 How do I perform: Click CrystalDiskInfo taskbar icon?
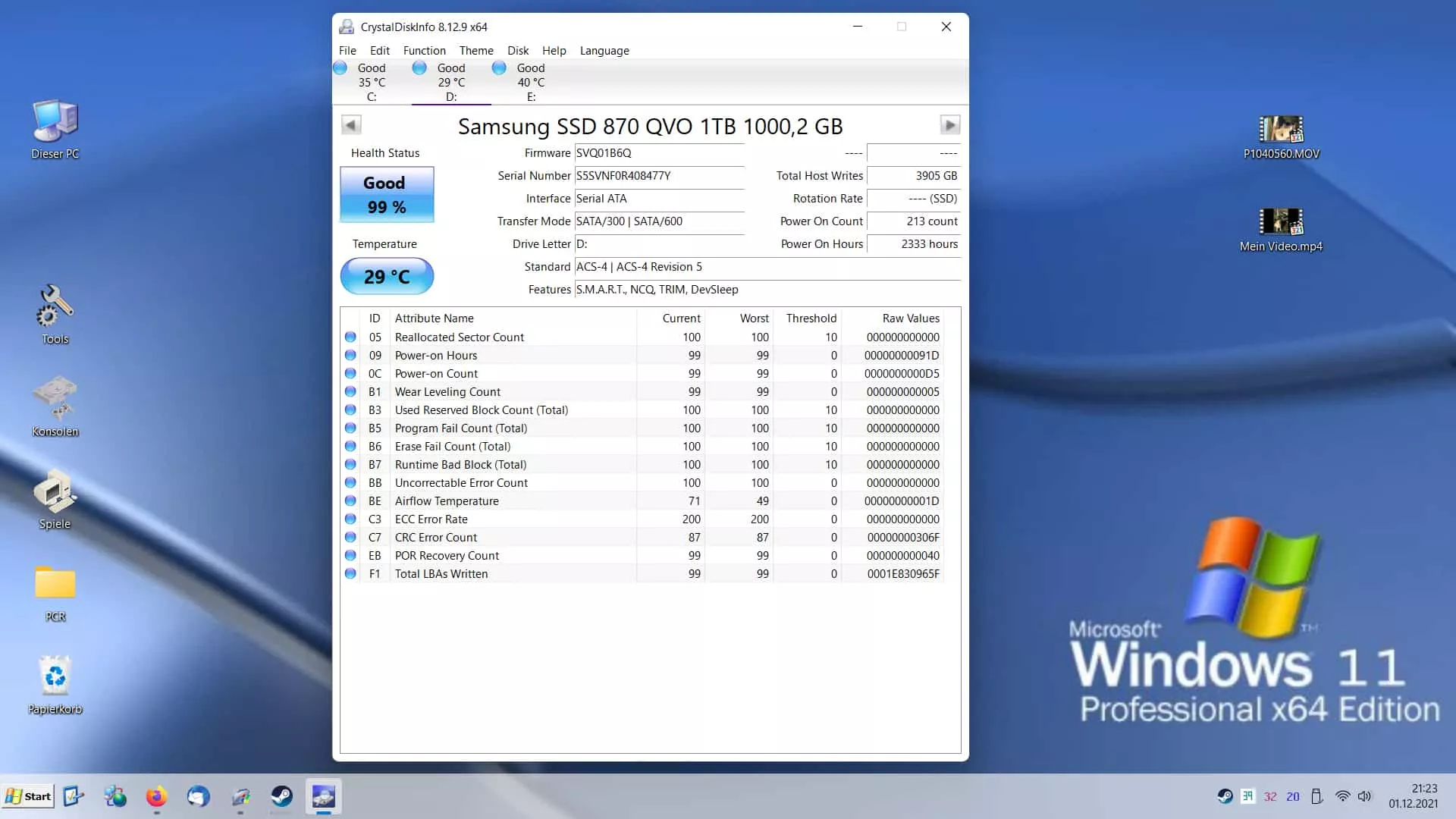click(324, 796)
